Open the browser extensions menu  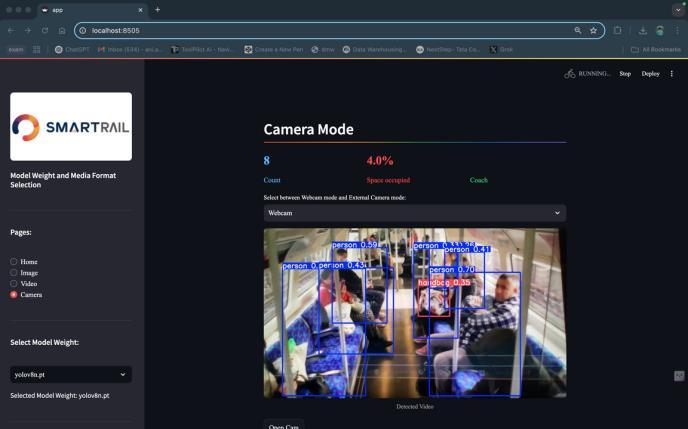[617, 30]
